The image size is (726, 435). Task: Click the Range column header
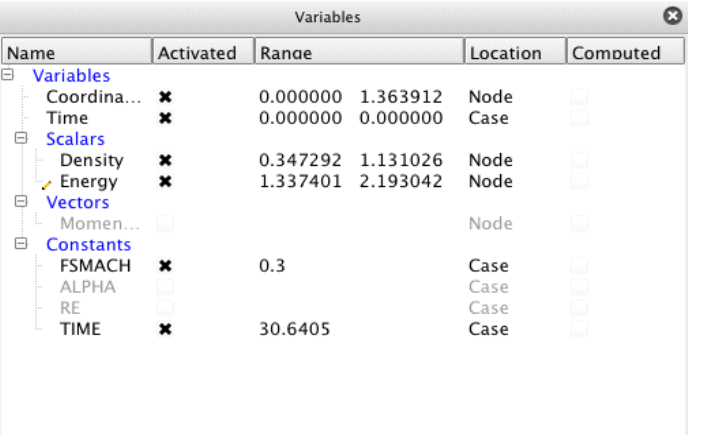(357, 53)
